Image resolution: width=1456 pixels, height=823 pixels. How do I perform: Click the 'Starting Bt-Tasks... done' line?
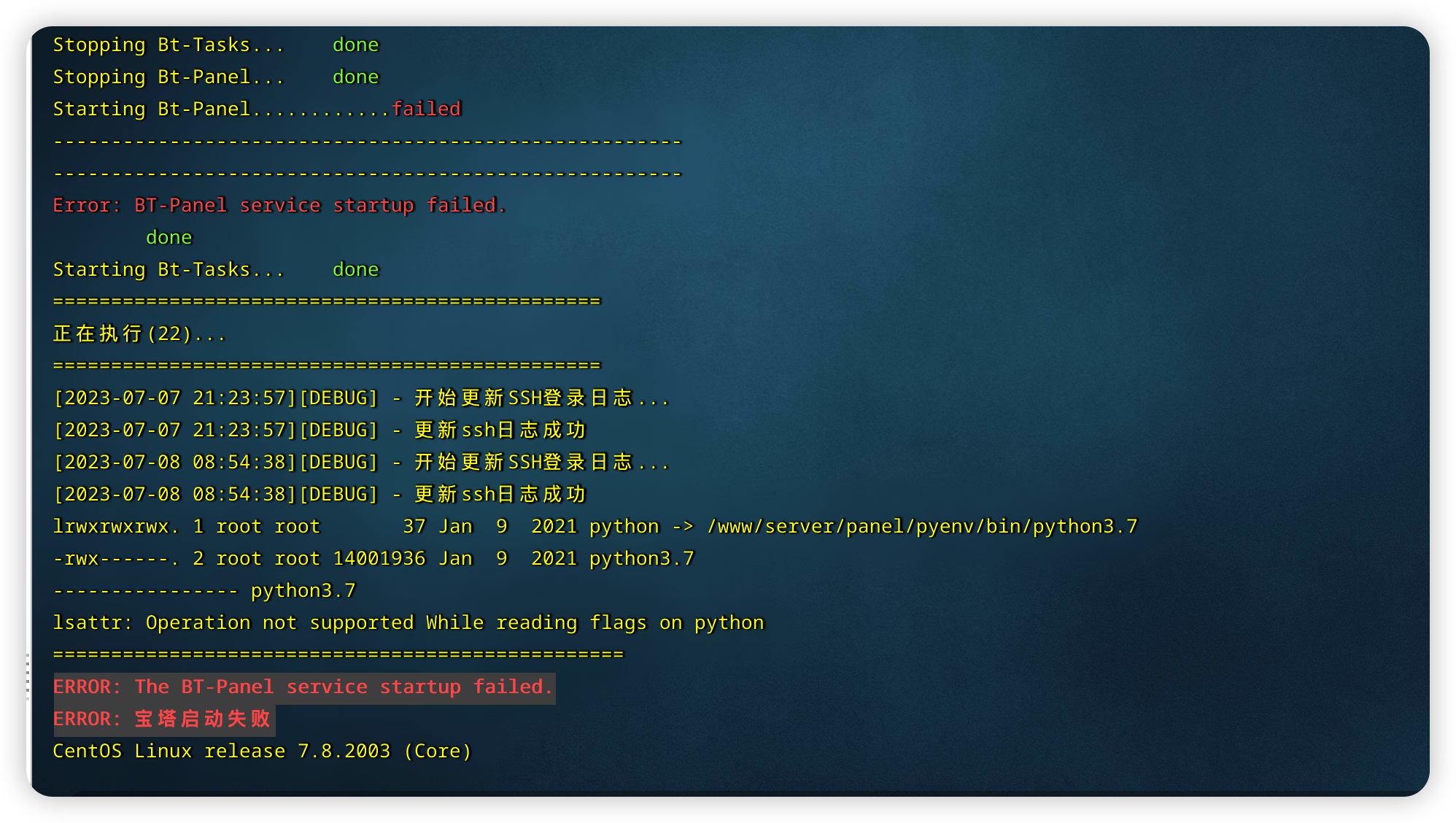pos(216,270)
